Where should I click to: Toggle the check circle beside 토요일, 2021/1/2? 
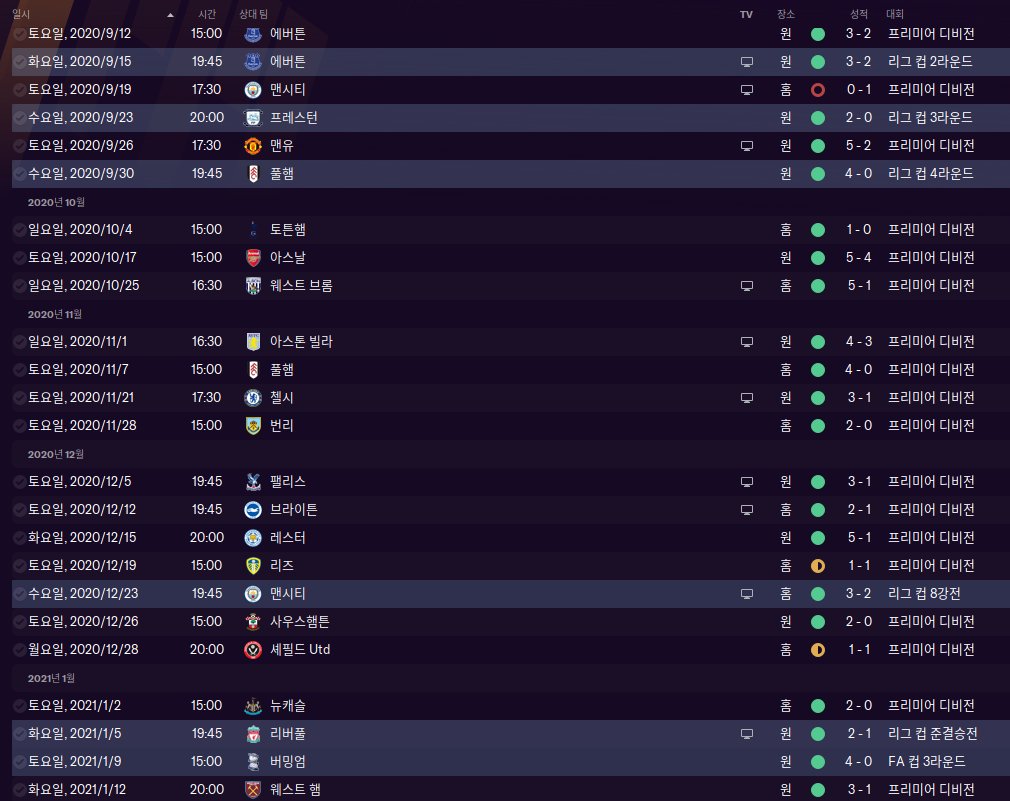20,705
